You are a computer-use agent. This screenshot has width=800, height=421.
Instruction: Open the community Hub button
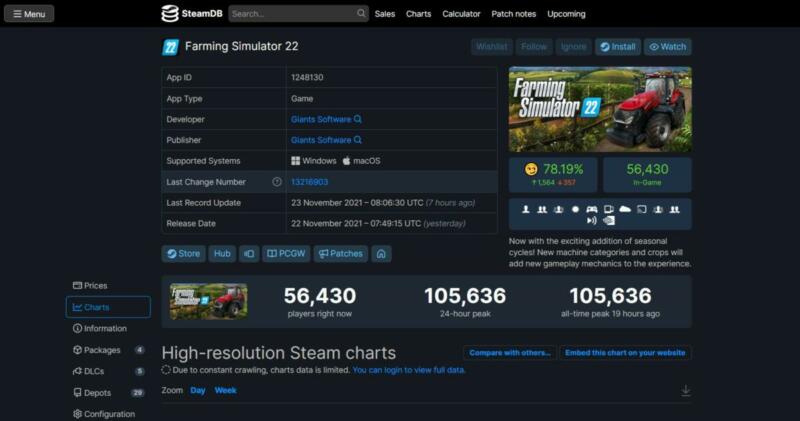point(222,254)
